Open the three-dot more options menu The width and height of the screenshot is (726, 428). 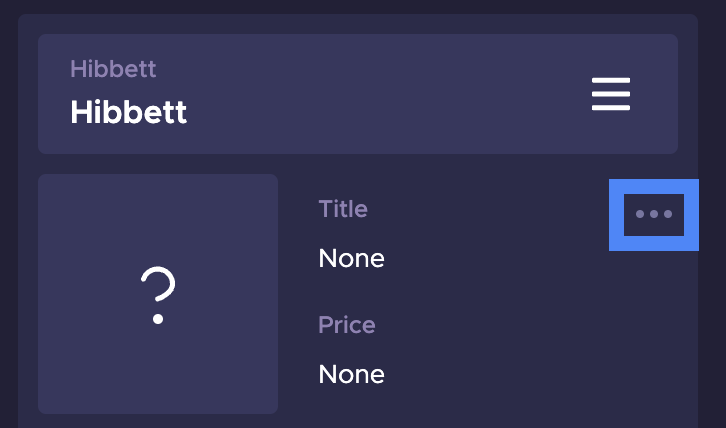[654, 214]
